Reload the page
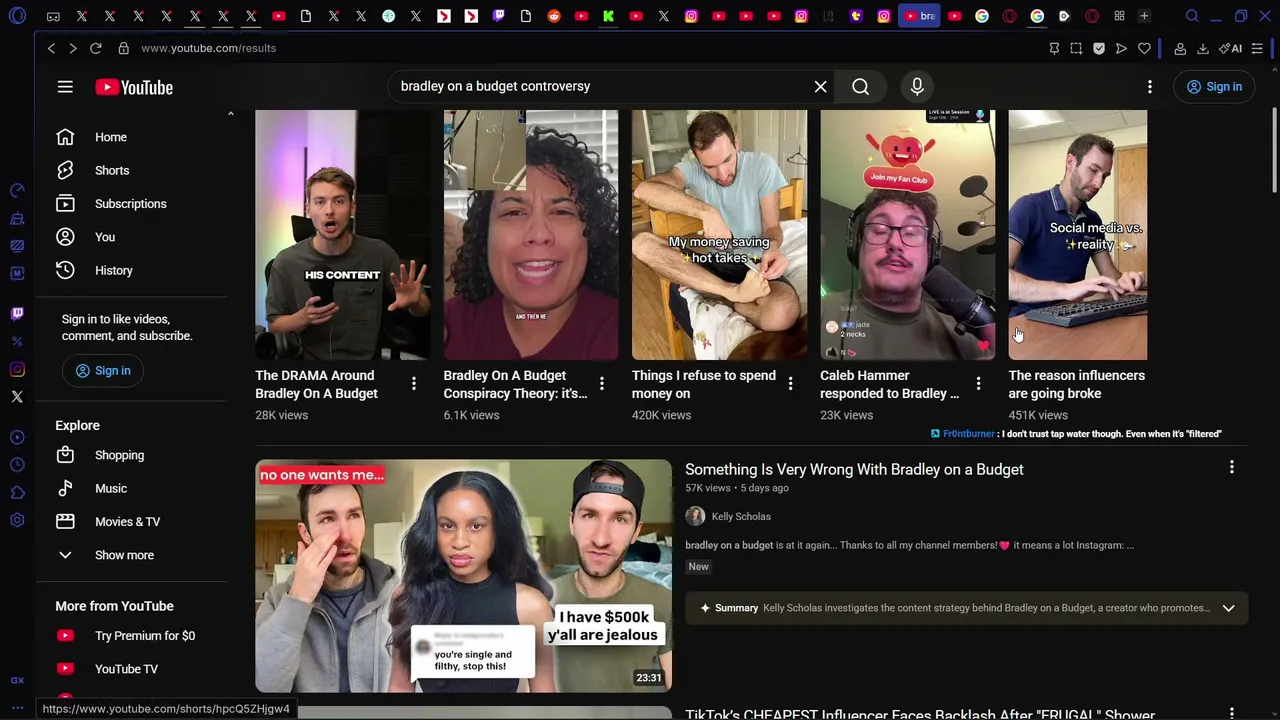Viewport: 1280px width, 720px height. click(96, 48)
